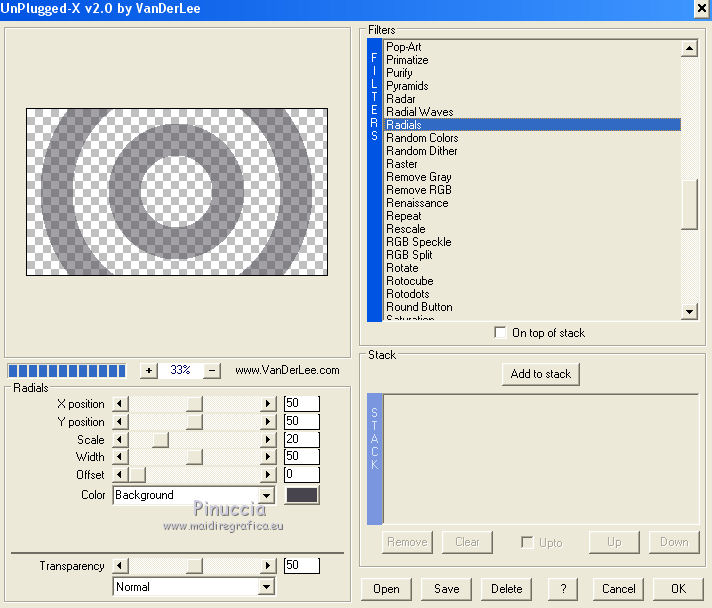Select Radial Waves filter in list

[419, 112]
